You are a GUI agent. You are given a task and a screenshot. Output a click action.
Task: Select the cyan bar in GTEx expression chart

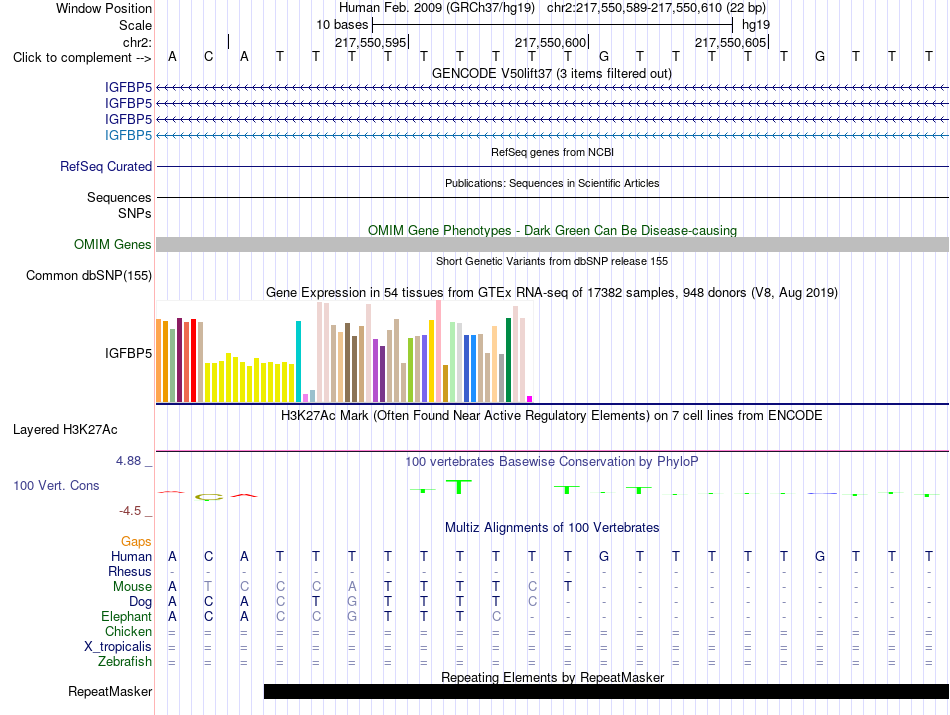(x=298, y=361)
